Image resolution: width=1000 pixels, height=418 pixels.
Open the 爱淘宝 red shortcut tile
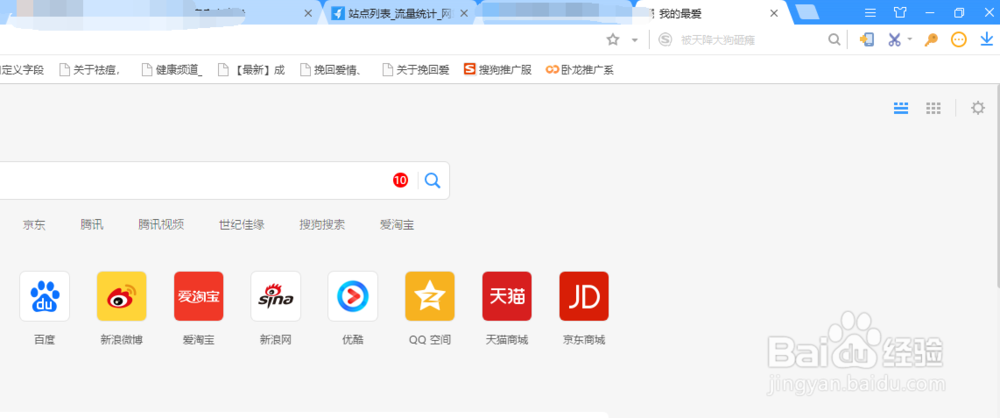[199, 296]
